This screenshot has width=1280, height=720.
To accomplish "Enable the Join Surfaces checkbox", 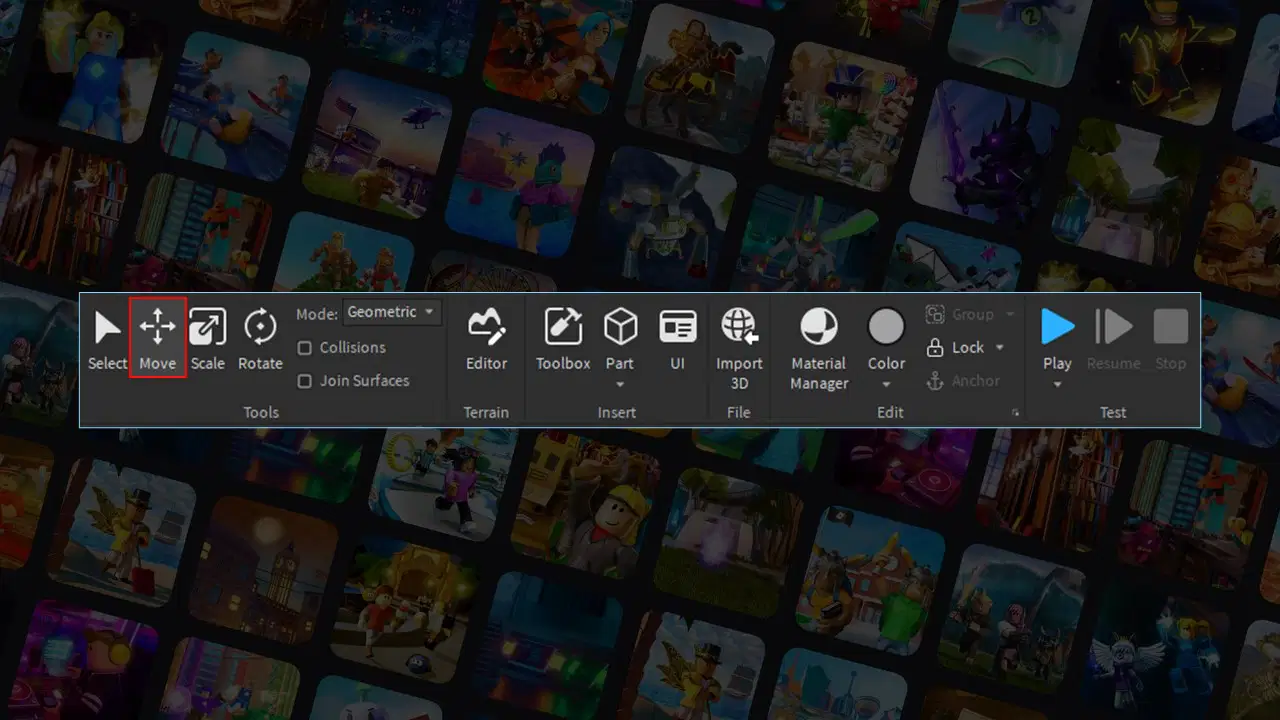I will click(305, 381).
